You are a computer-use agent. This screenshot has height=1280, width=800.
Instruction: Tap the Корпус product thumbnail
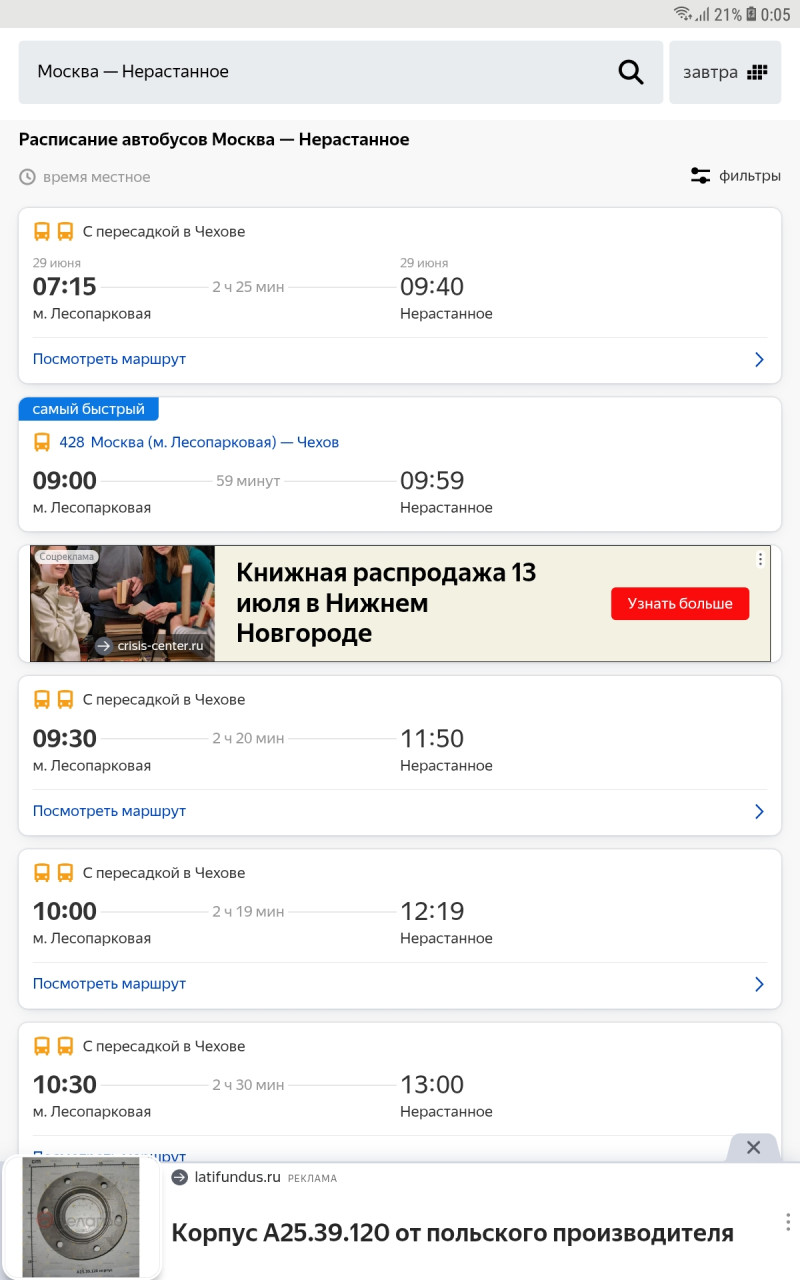pos(82,1217)
